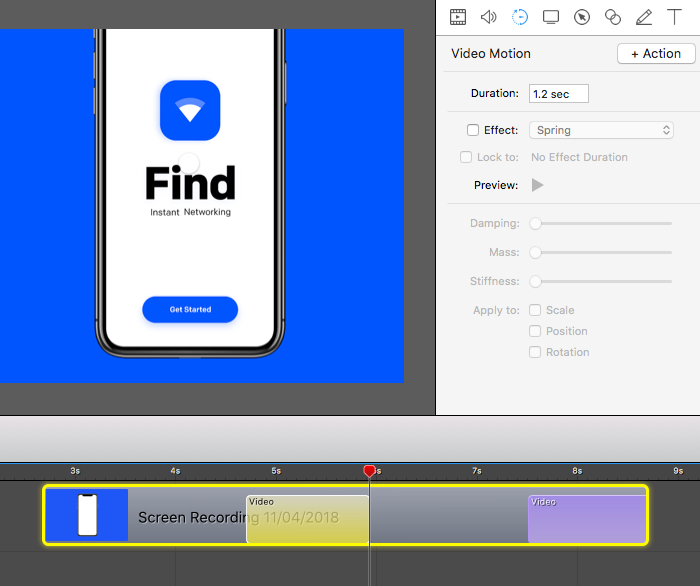
Task: Click the 'Video Motion' panel heading
Action: [x=491, y=54]
